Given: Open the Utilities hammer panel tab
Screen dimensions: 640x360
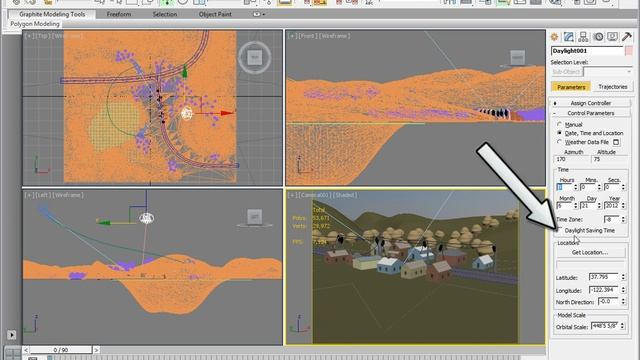Looking at the screenshot, I should [x=627, y=37].
